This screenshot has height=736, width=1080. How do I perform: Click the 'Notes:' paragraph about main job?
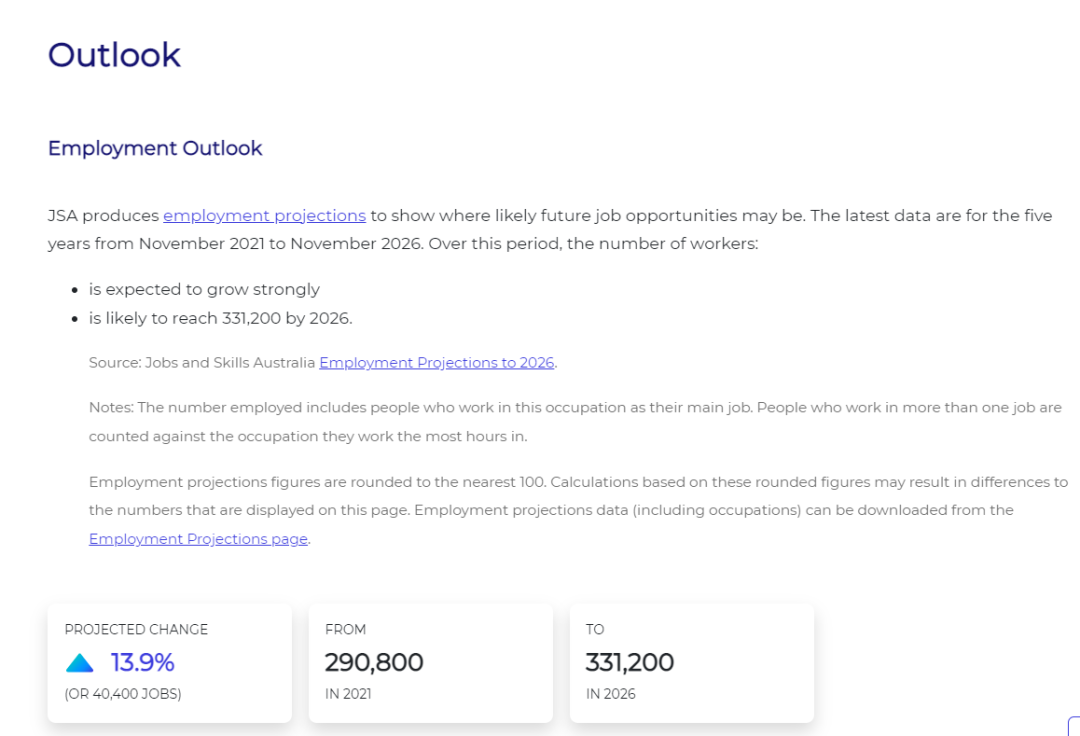[x=575, y=422]
